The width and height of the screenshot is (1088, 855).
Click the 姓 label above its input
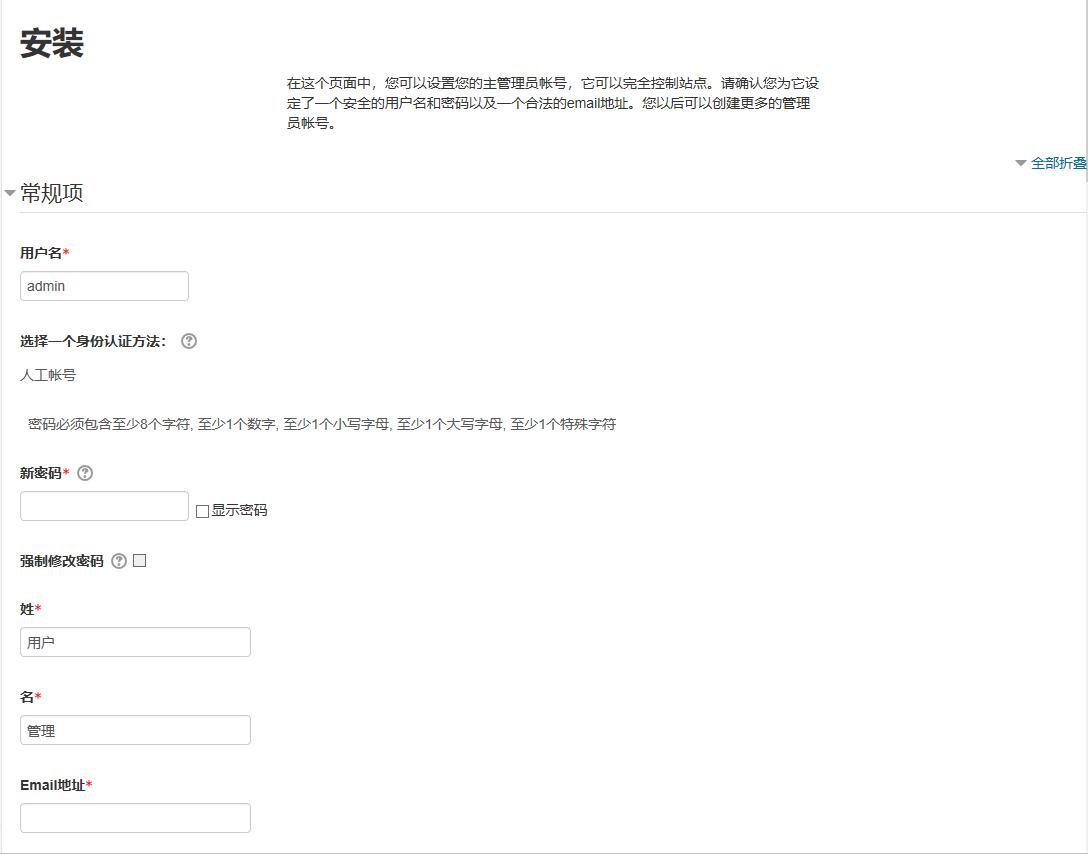tap(27, 609)
